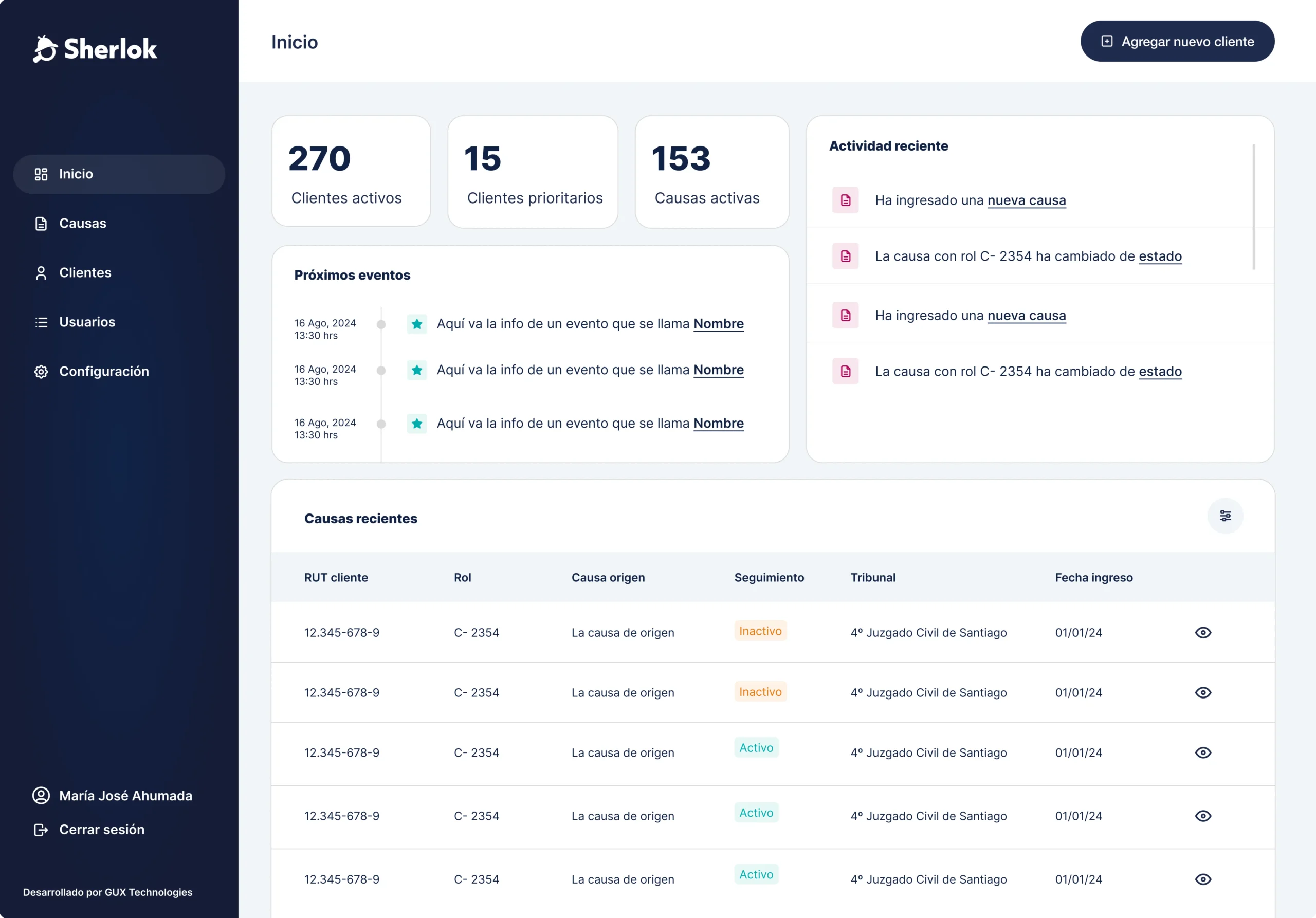This screenshot has width=1316, height=918.
Task: Click the Seguimiento column header
Action: coord(769,578)
